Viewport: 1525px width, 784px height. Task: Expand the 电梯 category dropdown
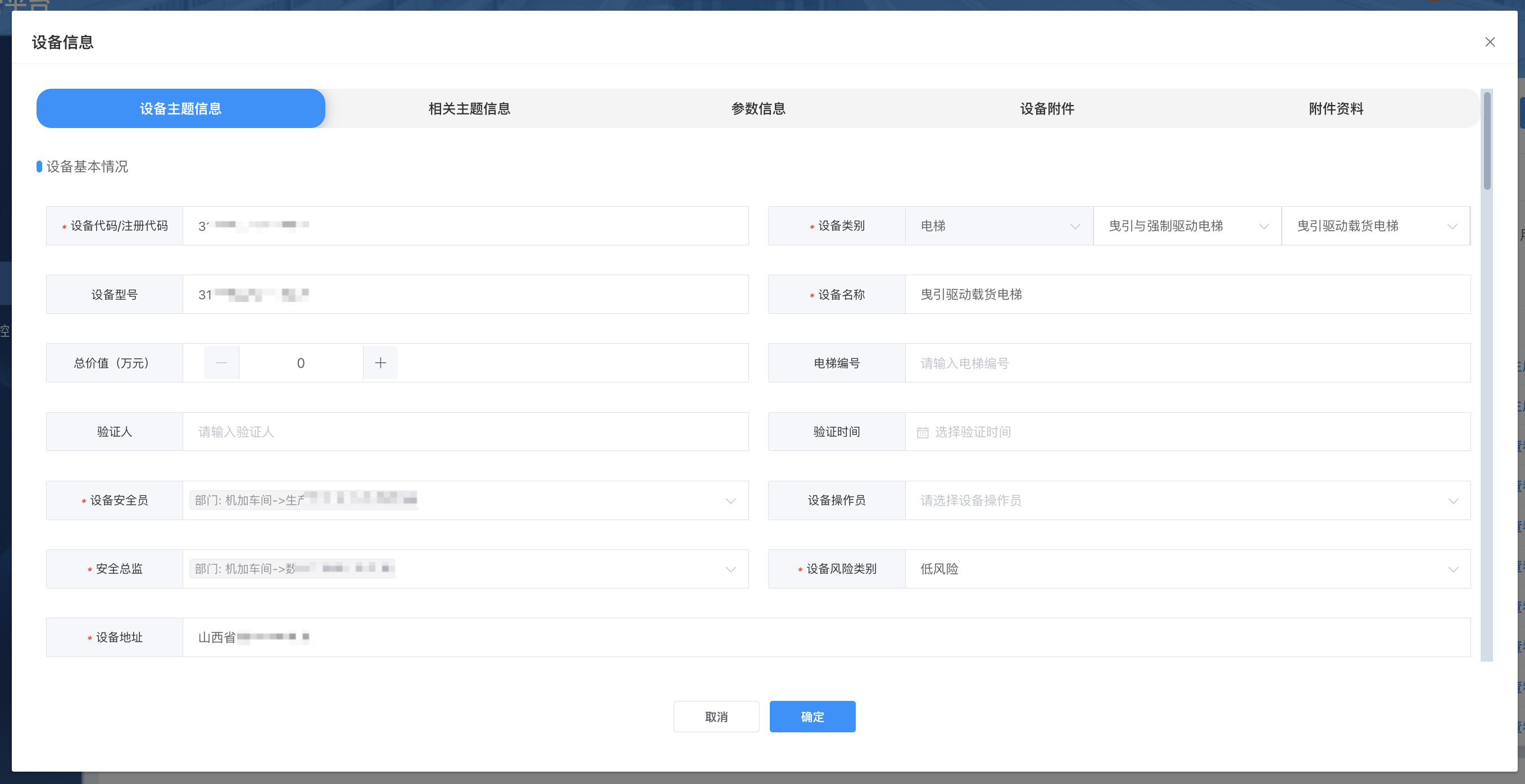998,226
